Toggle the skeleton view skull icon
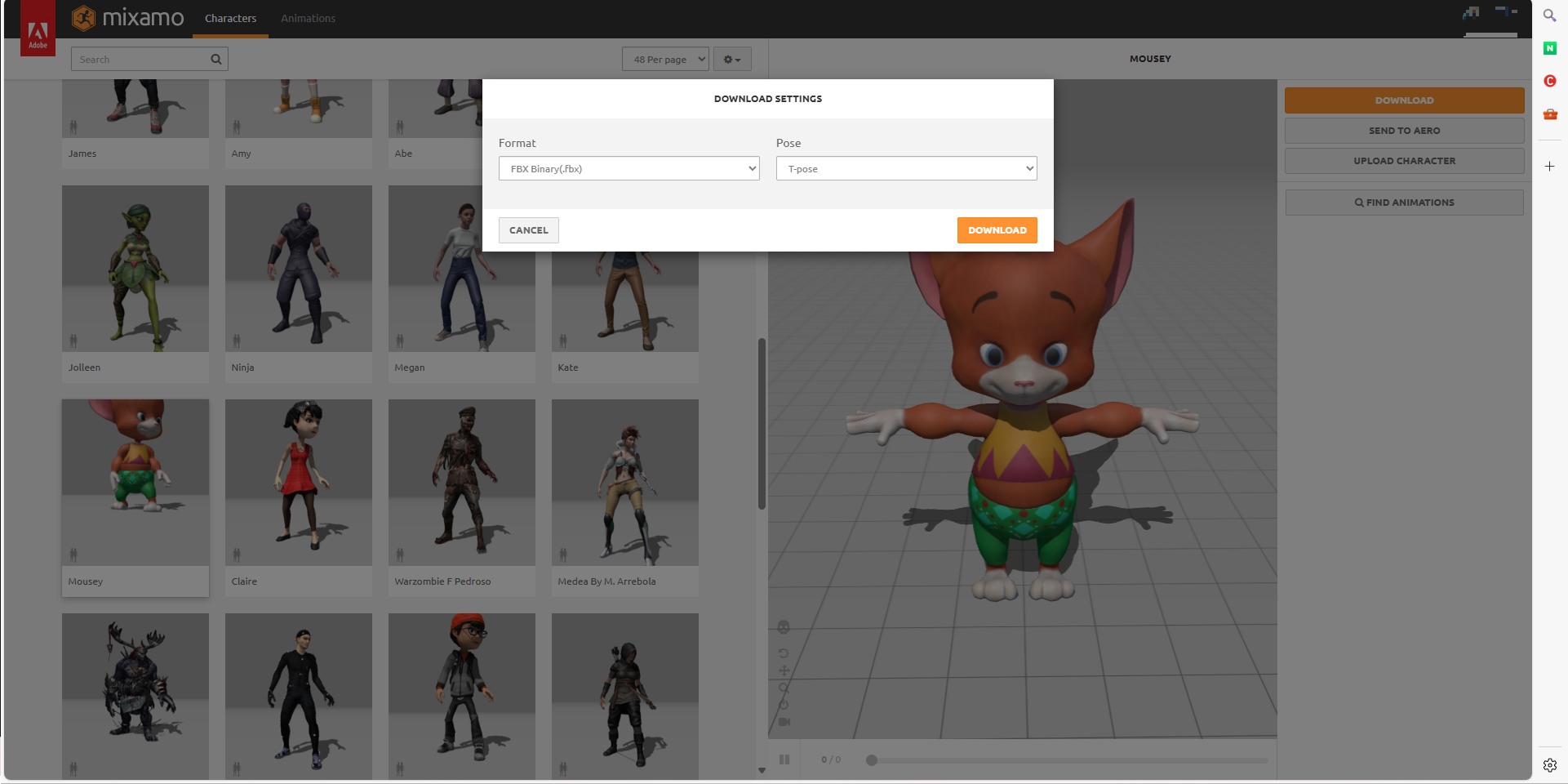 [x=784, y=627]
